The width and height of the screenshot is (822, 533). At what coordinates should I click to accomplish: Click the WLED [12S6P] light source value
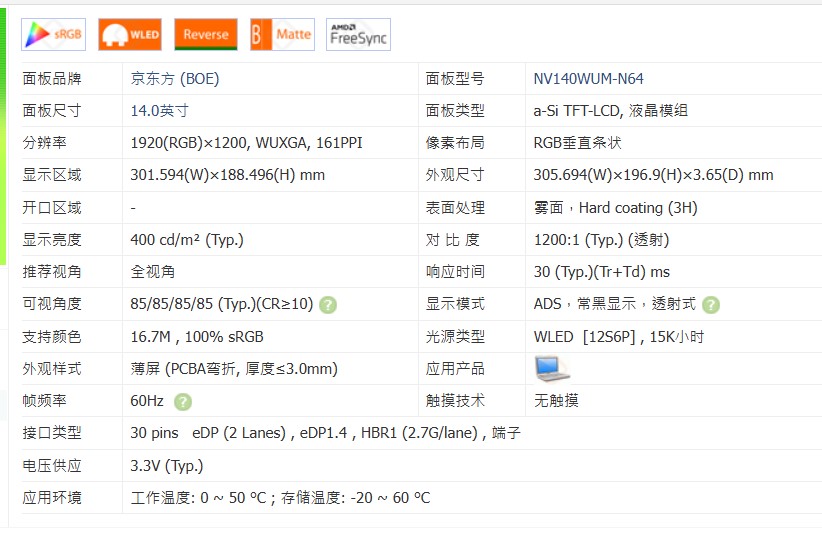619,337
